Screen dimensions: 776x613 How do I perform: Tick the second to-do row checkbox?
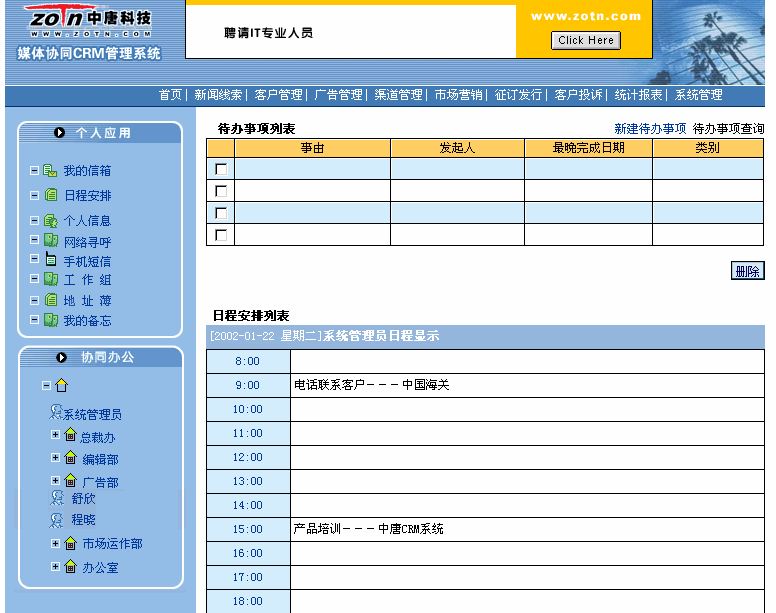pos(221,191)
